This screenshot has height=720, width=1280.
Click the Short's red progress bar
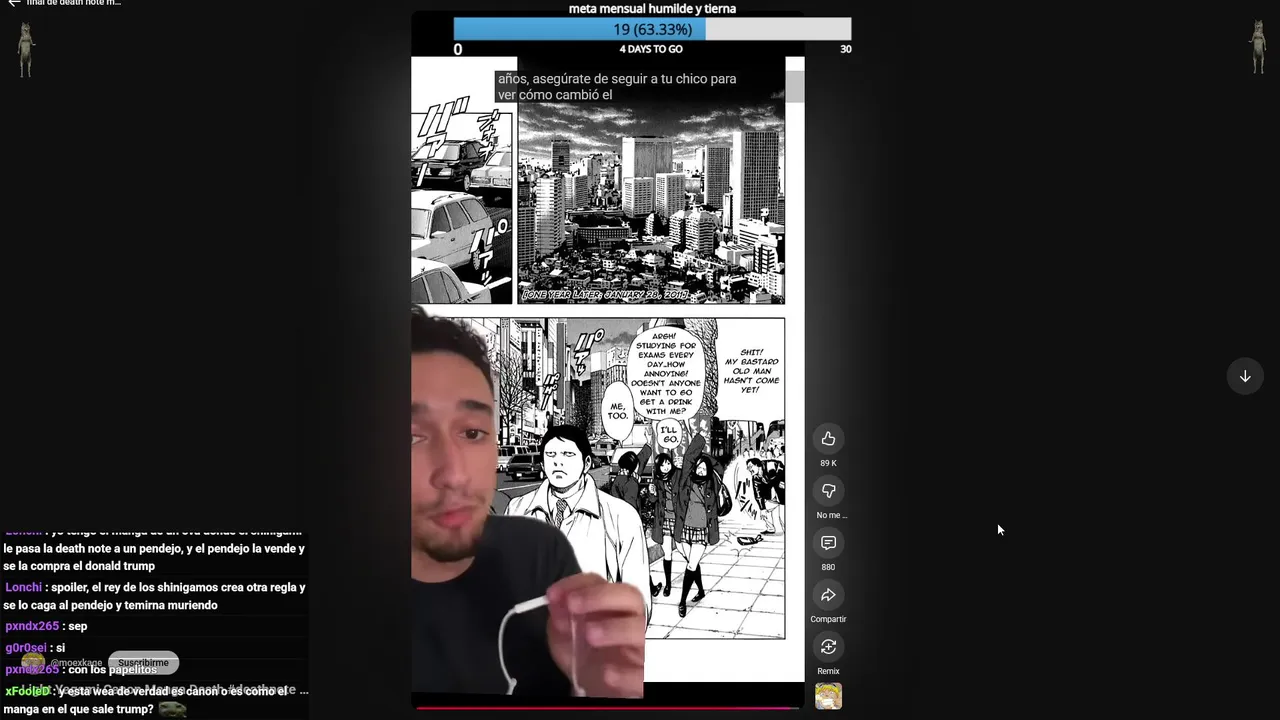(607, 708)
